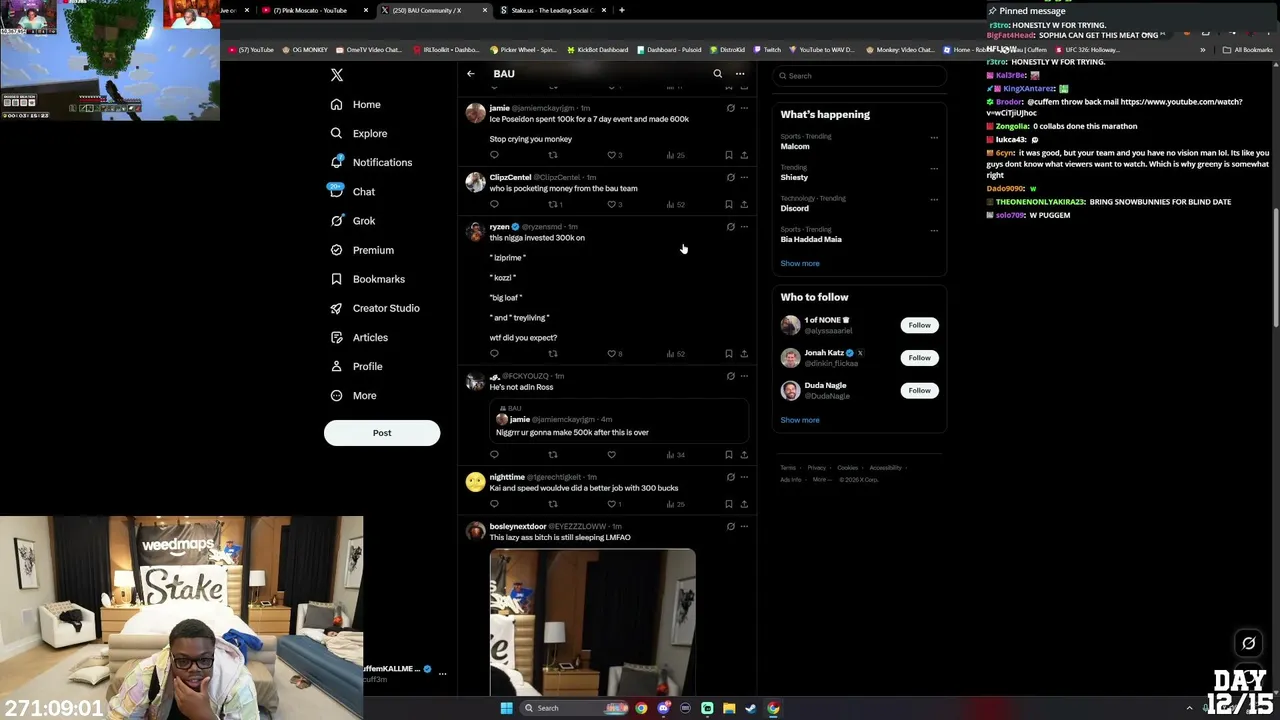Viewport: 1280px width, 720px height.
Task: Like ryzen's post
Action: pos(612,353)
